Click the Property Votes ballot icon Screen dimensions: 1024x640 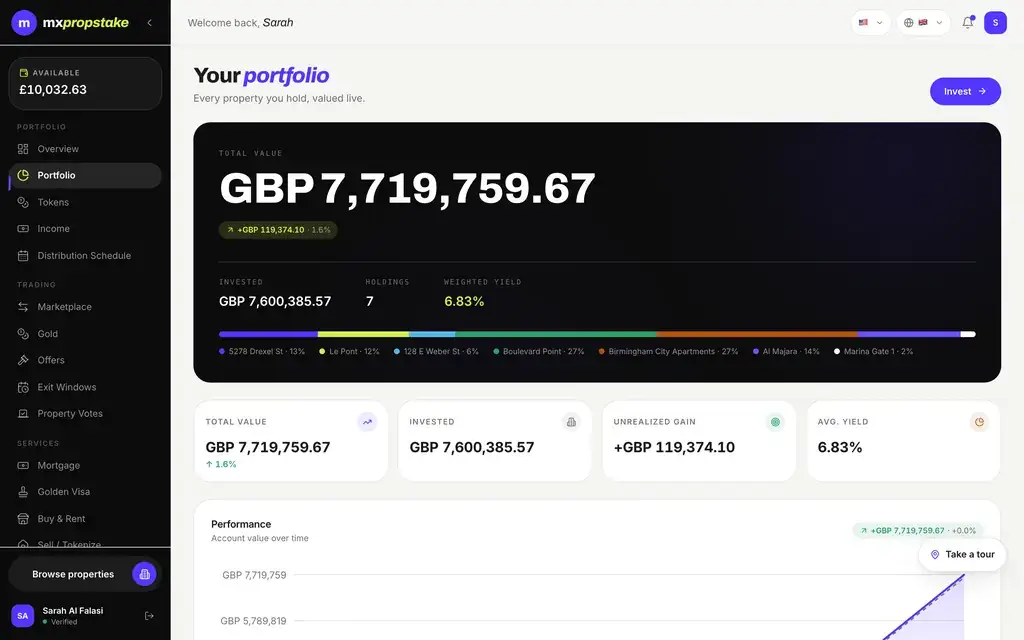tap(23, 413)
